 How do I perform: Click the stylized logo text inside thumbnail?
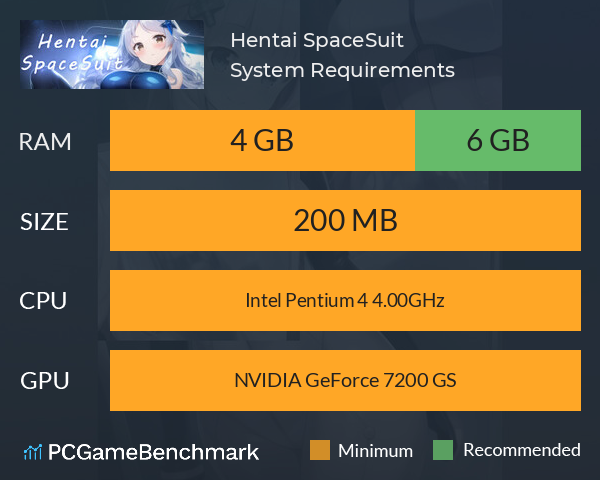tap(72, 52)
